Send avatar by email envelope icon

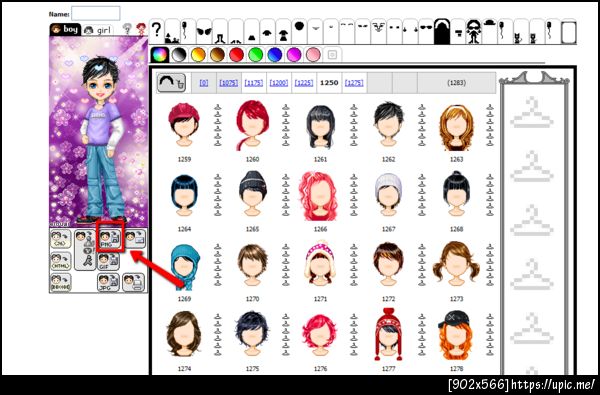click(x=135, y=238)
